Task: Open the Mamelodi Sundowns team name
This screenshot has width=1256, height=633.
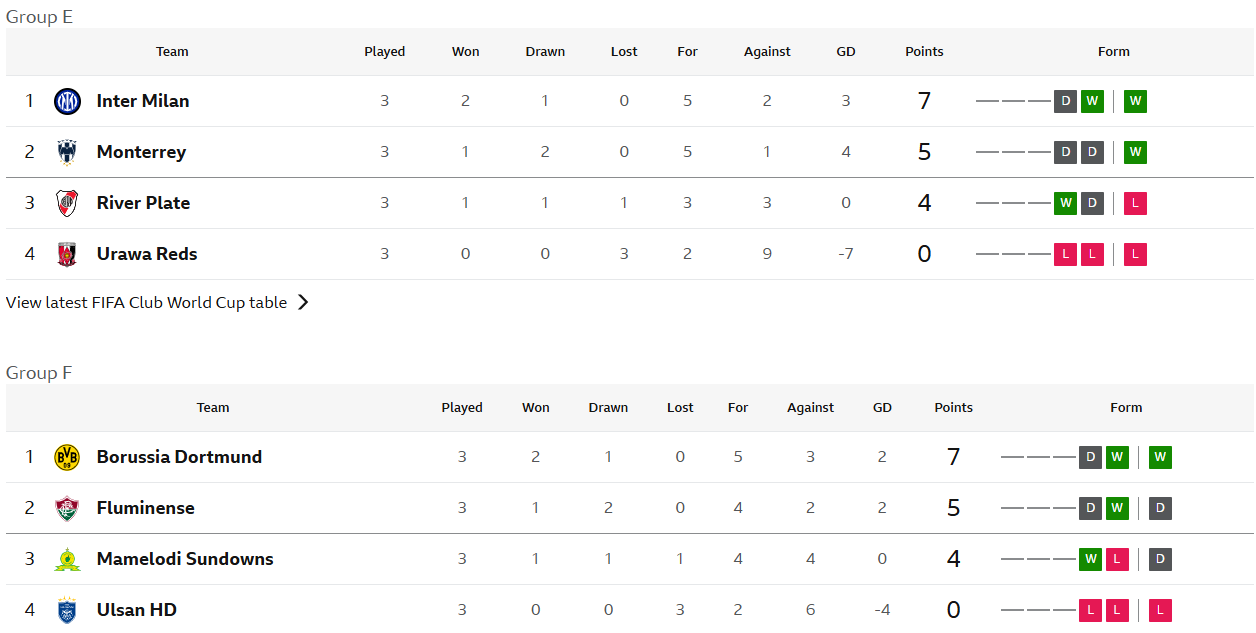Action: (185, 559)
